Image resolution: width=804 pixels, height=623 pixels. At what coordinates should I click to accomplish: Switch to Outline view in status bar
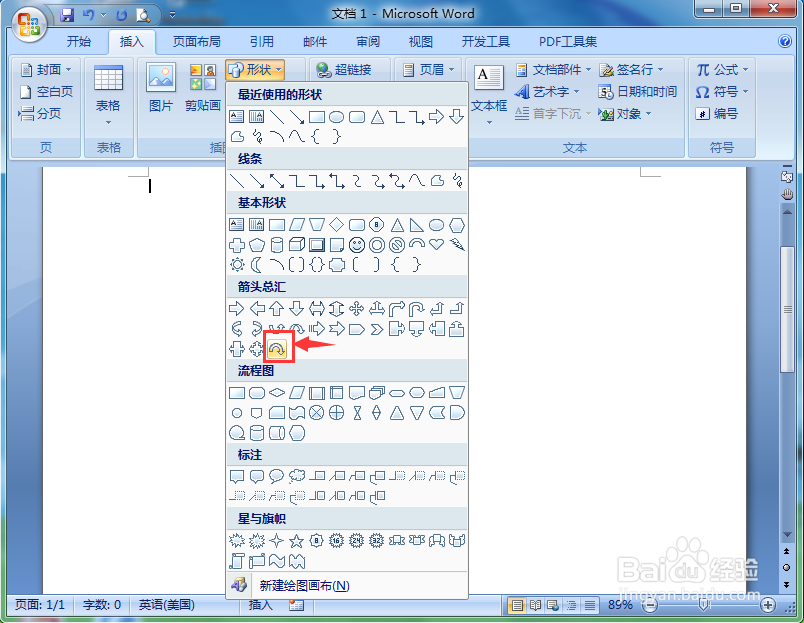pyautogui.click(x=572, y=605)
